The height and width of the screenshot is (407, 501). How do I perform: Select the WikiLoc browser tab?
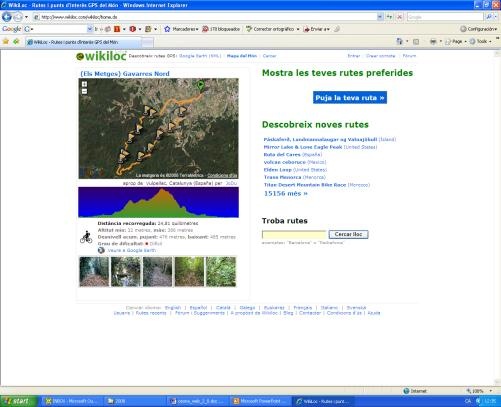click(x=83, y=42)
